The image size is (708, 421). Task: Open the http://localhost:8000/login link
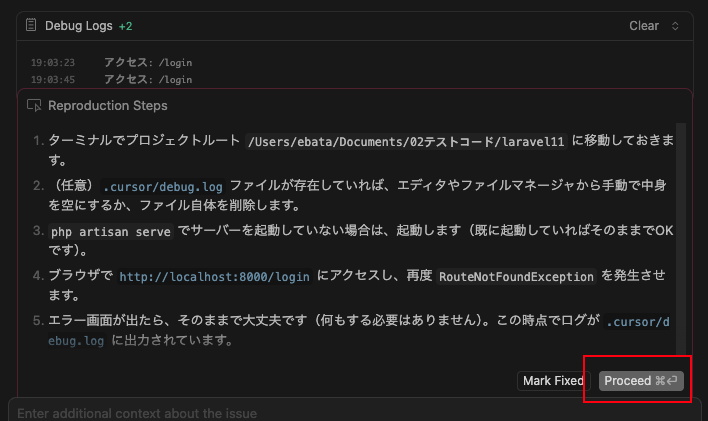point(212,276)
